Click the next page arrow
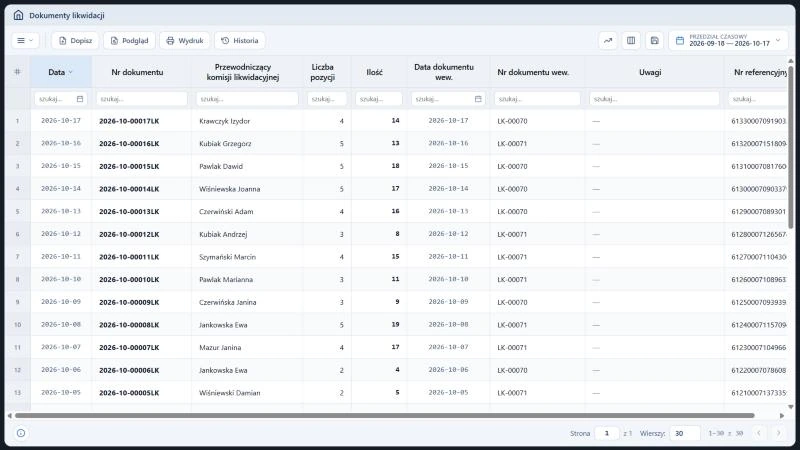The height and width of the screenshot is (450, 800). 779,433
